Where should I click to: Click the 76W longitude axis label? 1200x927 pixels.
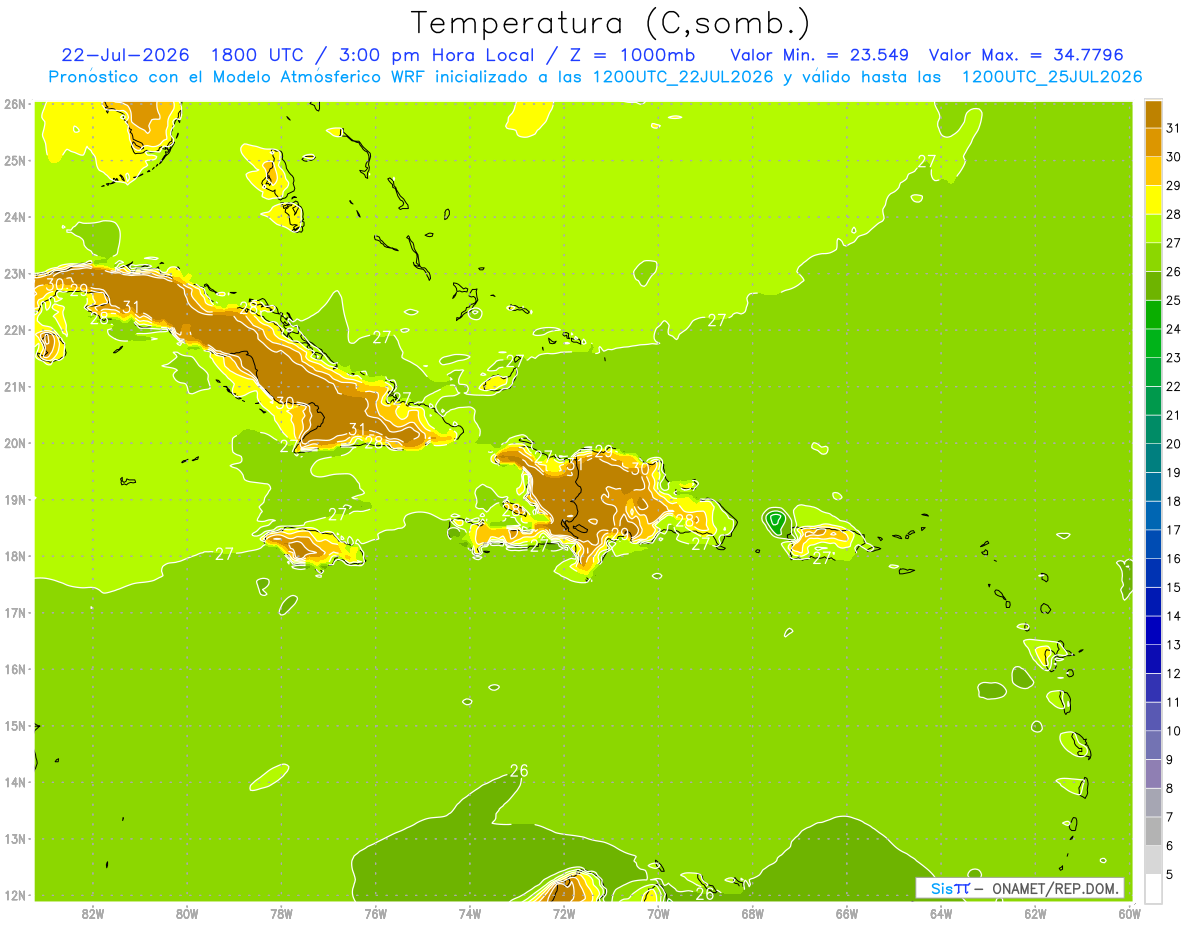[375, 913]
